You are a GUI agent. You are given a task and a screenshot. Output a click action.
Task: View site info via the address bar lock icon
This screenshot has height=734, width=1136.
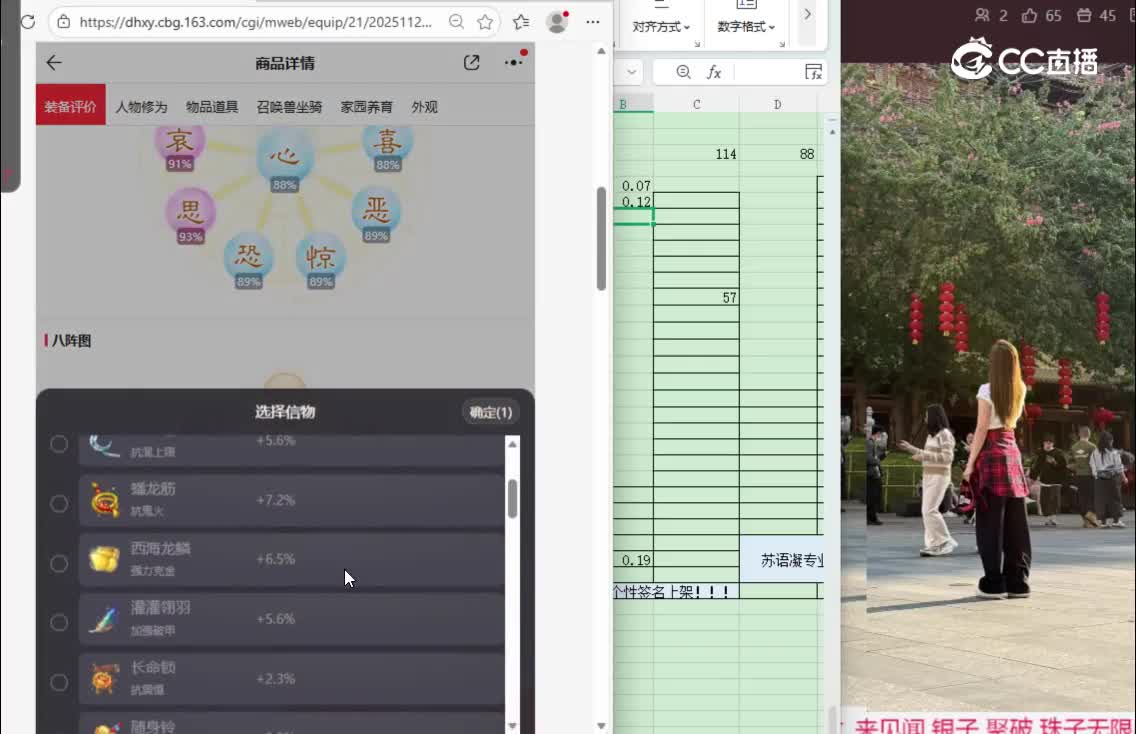click(x=64, y=22)
